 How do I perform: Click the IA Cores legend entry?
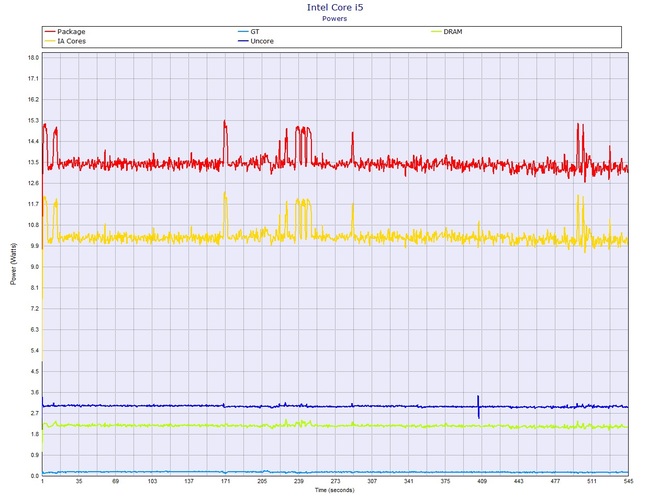click(65, 41)
